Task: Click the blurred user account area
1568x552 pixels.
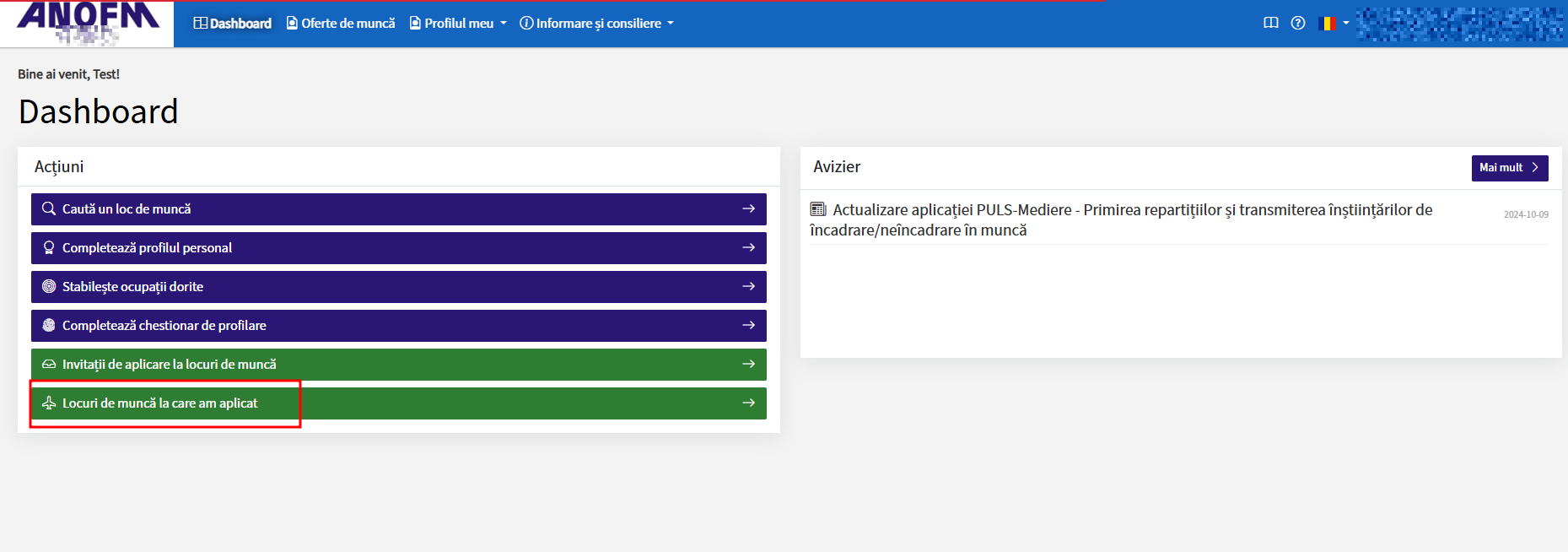Action: pos(1459,24)
